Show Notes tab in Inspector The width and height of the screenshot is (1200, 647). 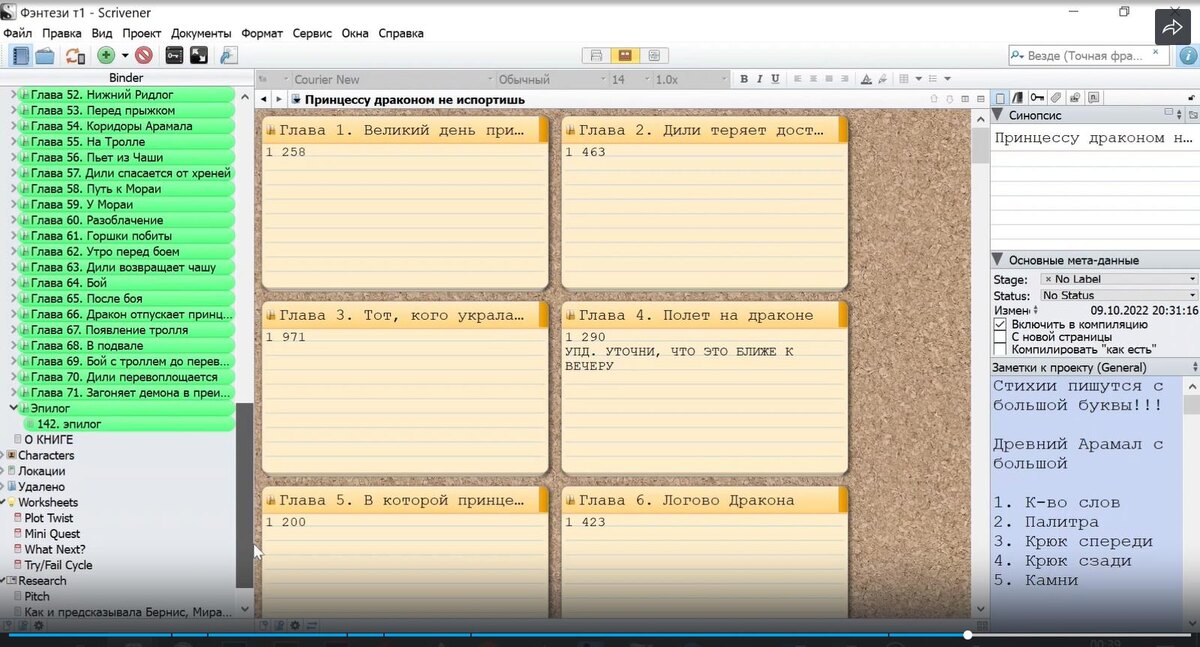[1000, 97]
